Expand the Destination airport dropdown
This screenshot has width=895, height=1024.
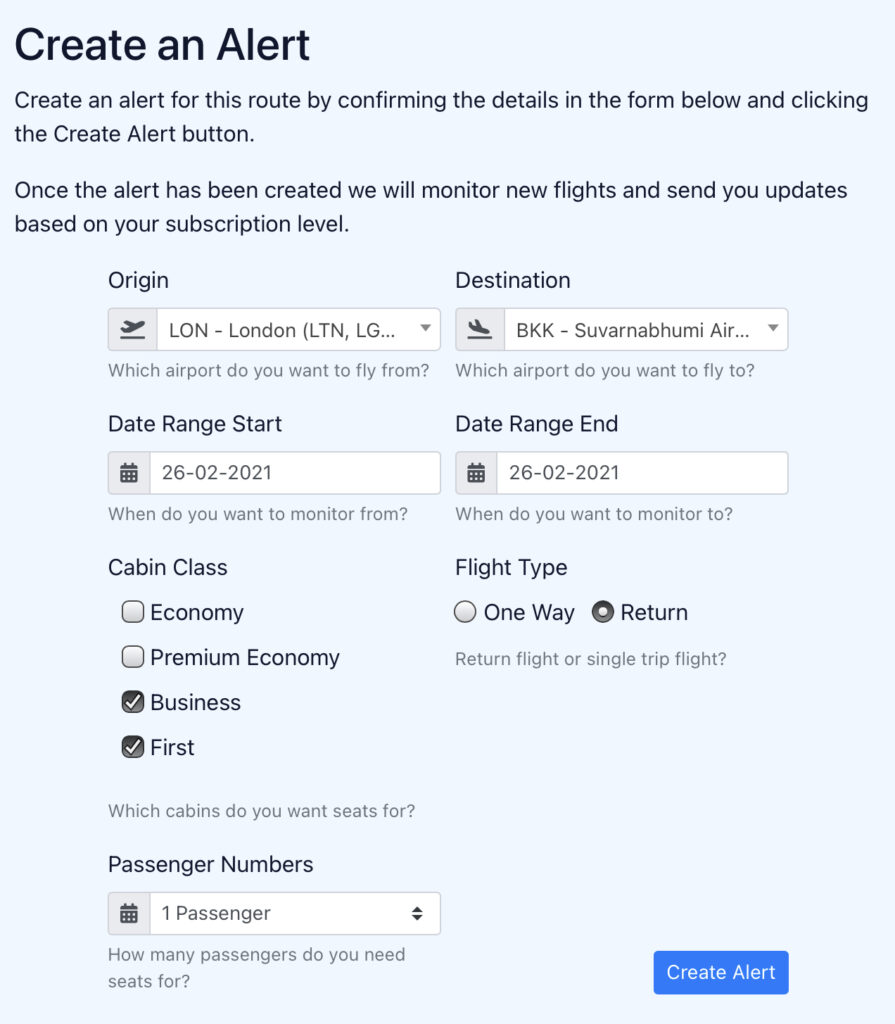646,329
